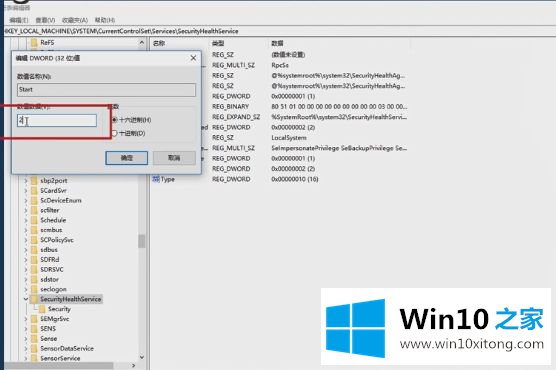Click tree scrollbar up arrow
556x370 pixels.
pos(142,43)
